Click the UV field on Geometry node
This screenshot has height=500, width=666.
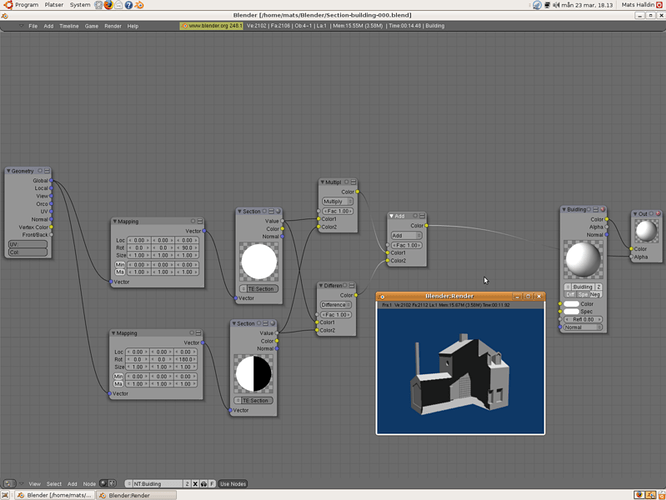pos(28,244)
